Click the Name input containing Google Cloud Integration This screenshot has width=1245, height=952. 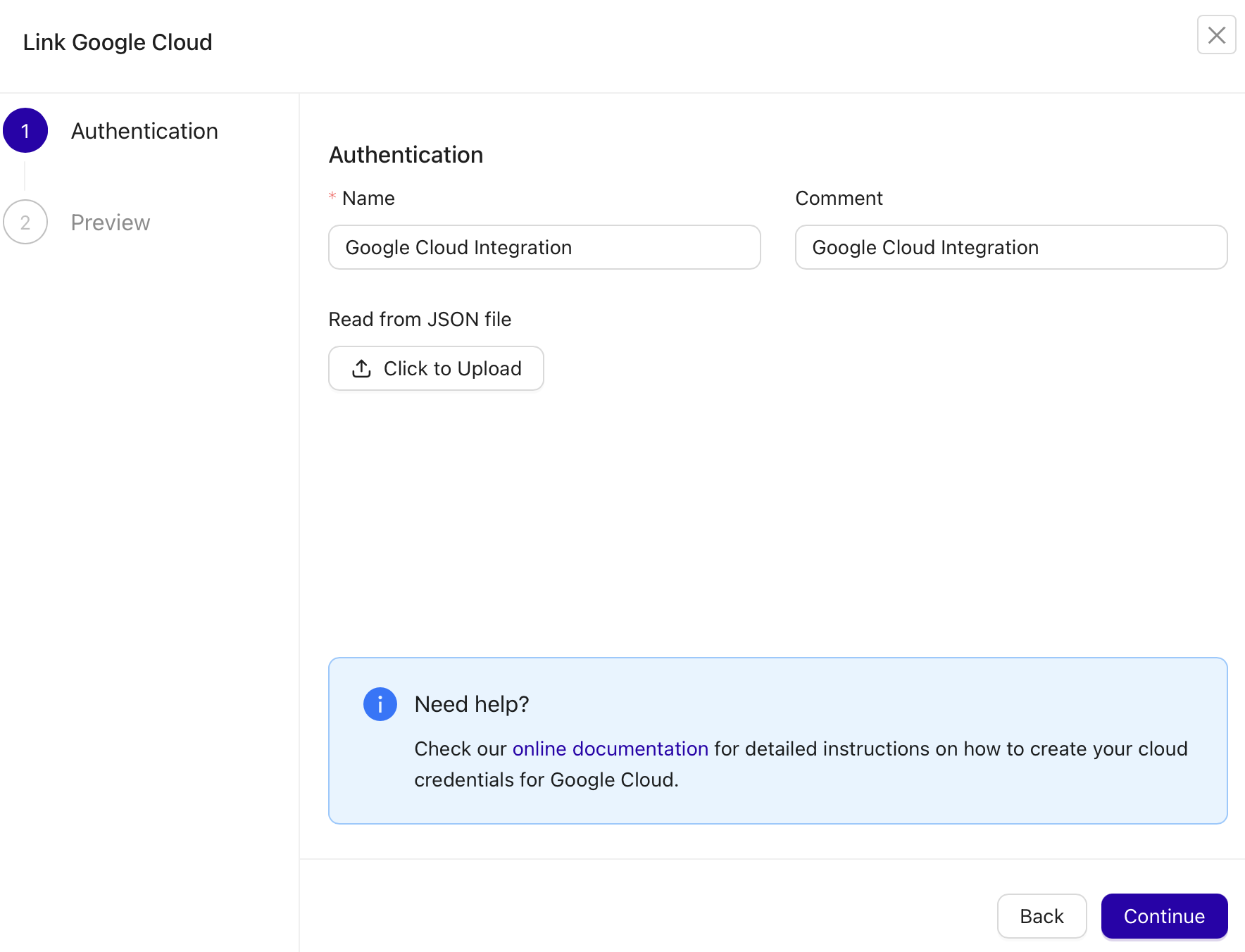(x=544, y=247)
